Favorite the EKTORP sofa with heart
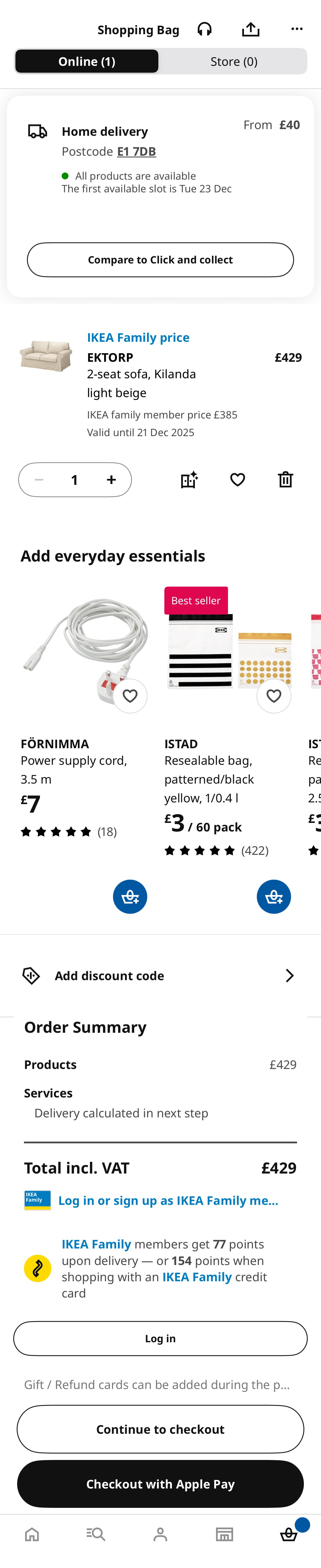 238,480
